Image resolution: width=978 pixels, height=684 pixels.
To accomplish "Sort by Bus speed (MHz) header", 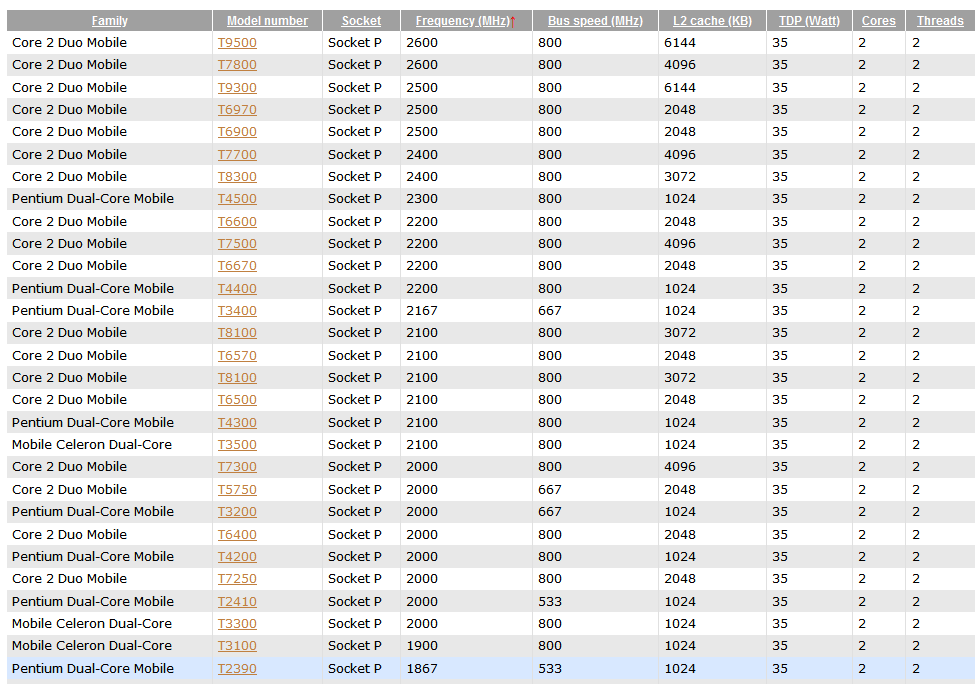I will click(595, 21).
